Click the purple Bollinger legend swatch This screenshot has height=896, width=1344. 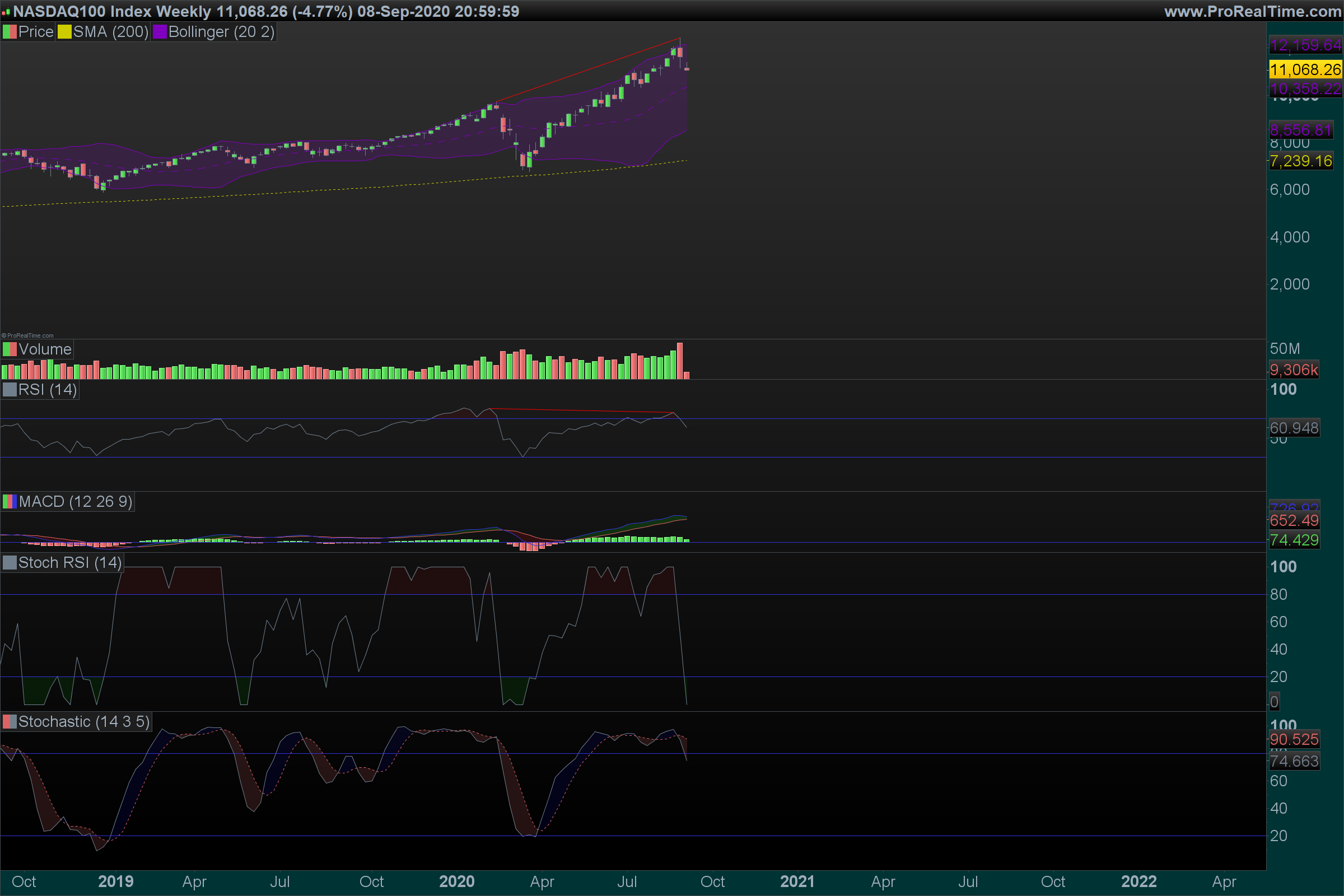click(x=160, y=32)
